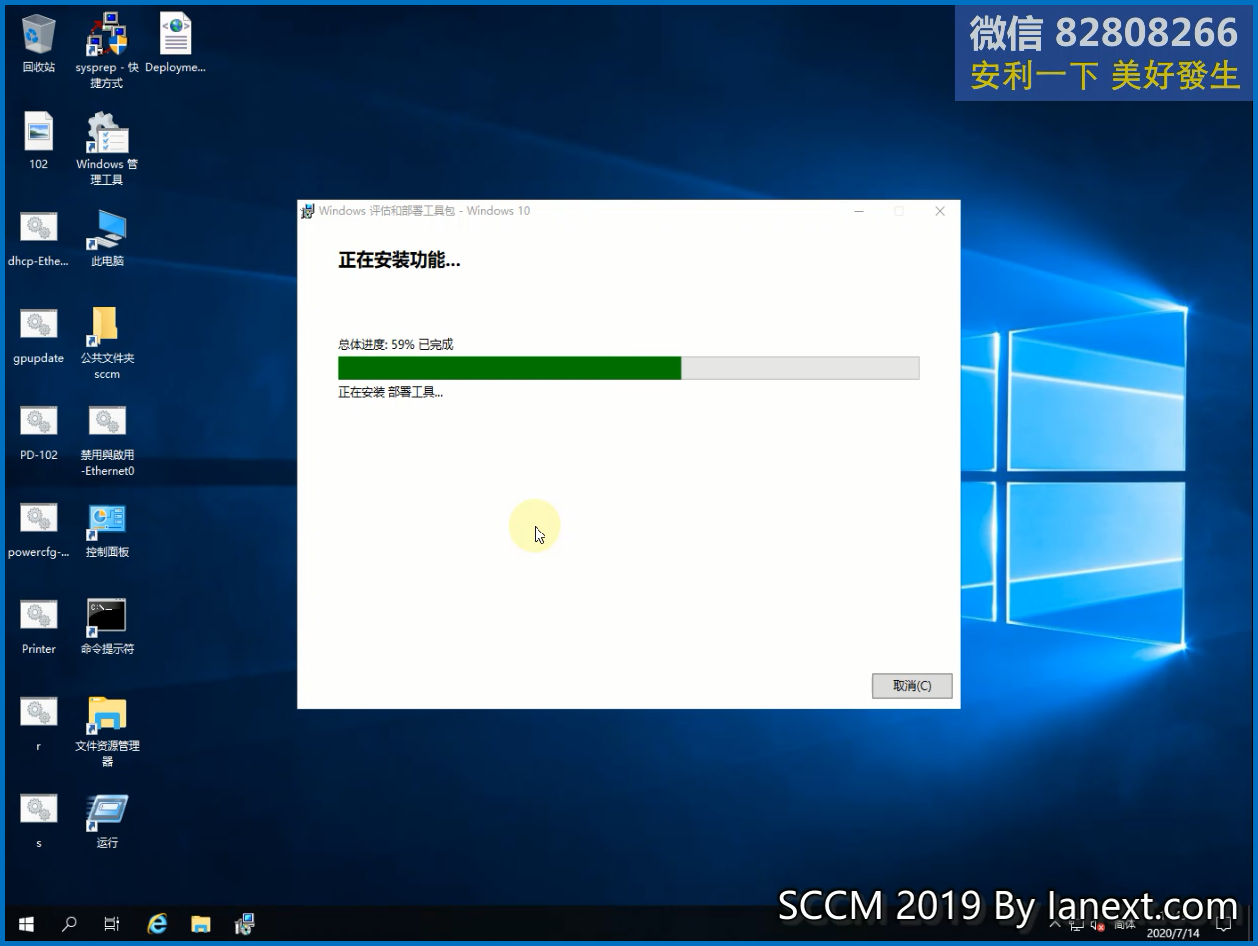The height and width of the screenshot is (946, 1258).
Task: Click the 正在安装 部署工具... status line
Action: [x=390, y=392]
